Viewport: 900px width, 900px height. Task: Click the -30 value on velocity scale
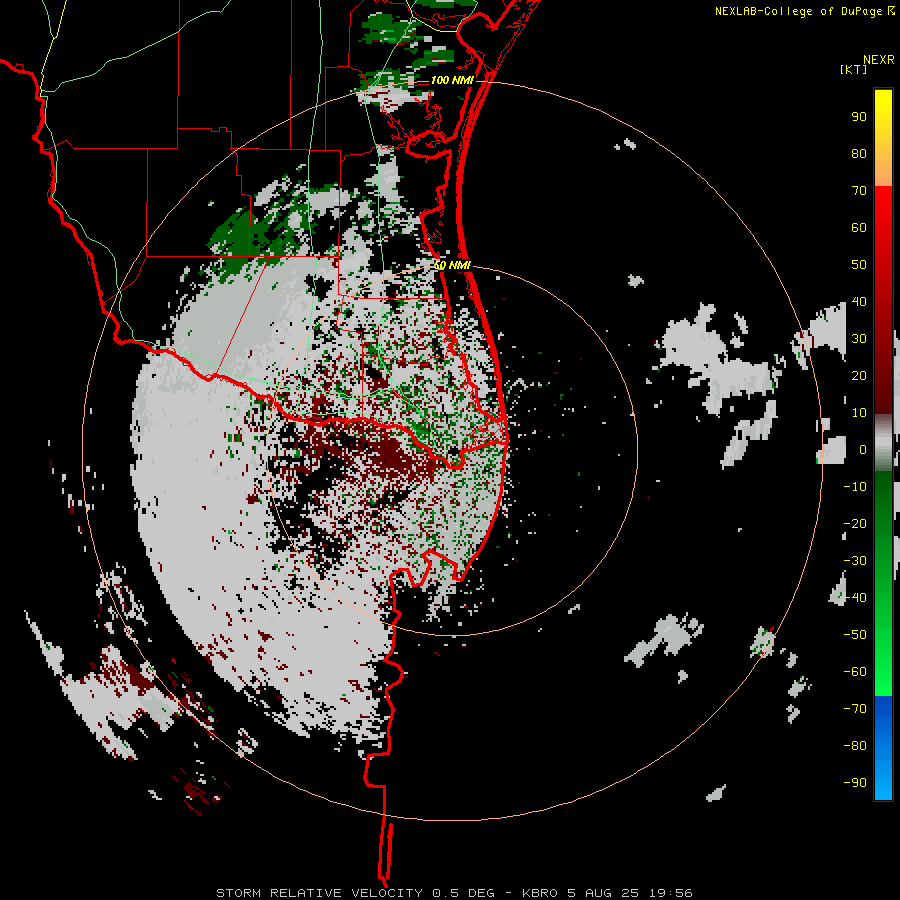(855, 561)
